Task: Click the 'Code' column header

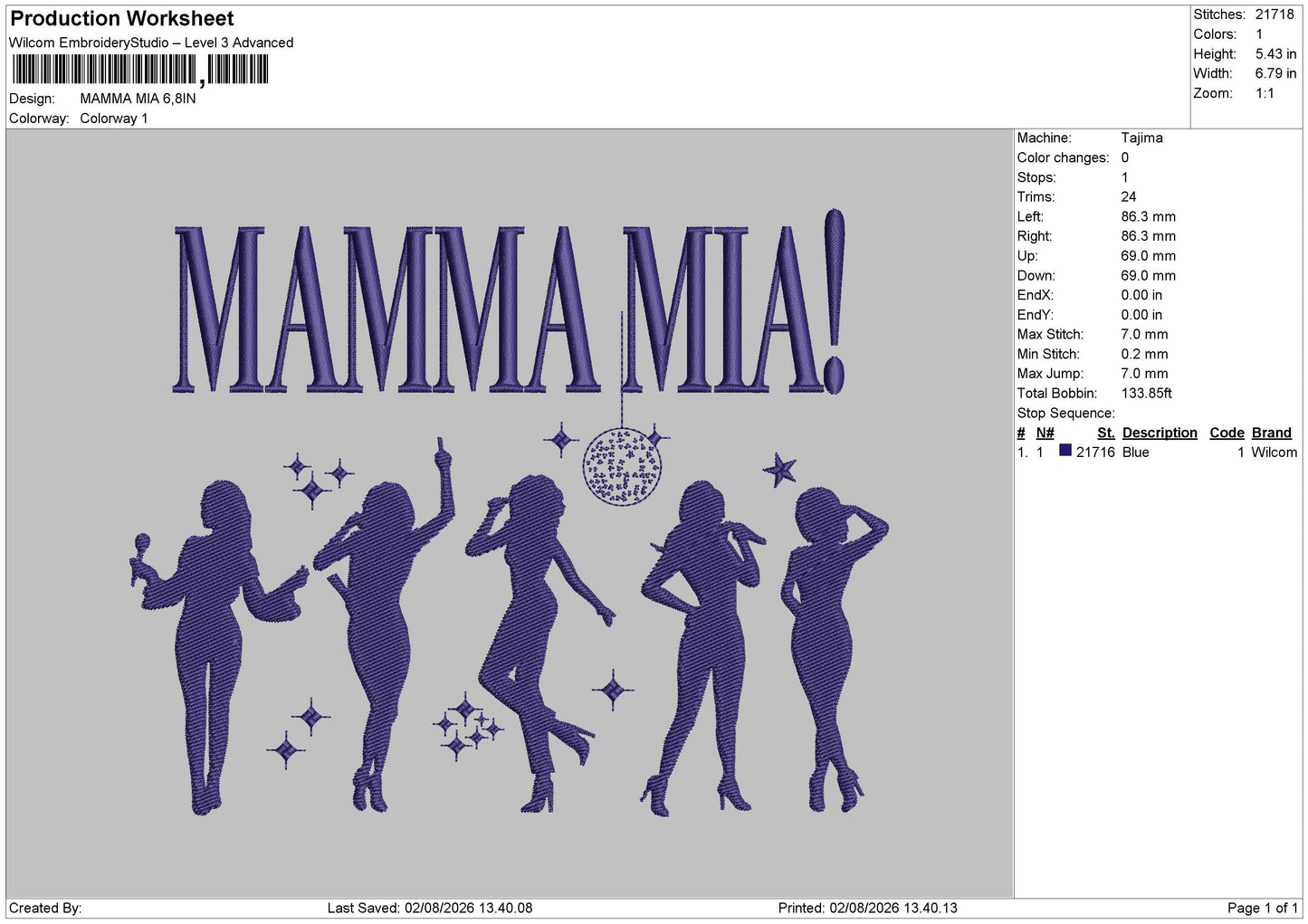Action: (1227, 433)
